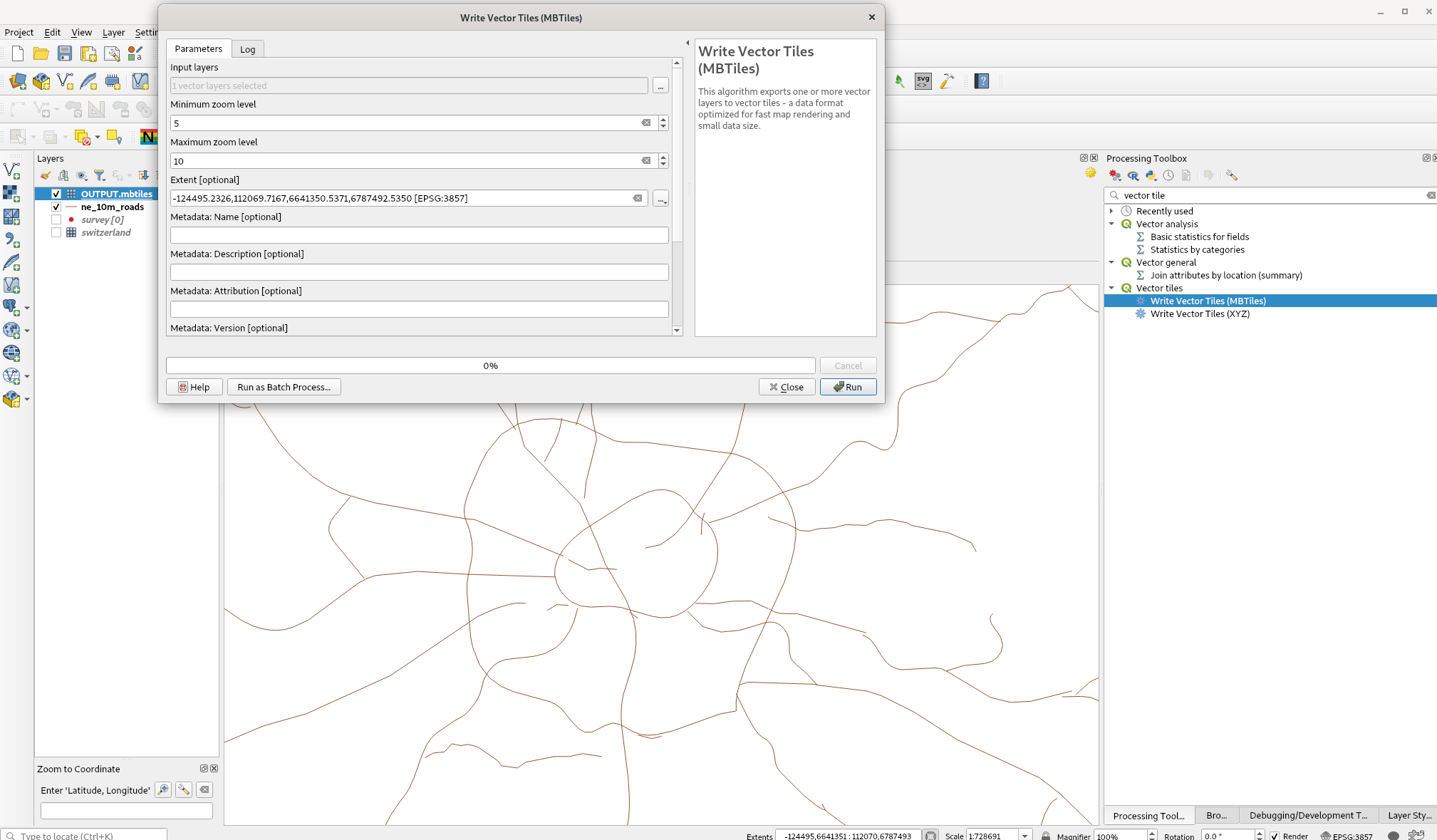1437x840 pixels.
Task: Save the current project
Action: point(64,53)
